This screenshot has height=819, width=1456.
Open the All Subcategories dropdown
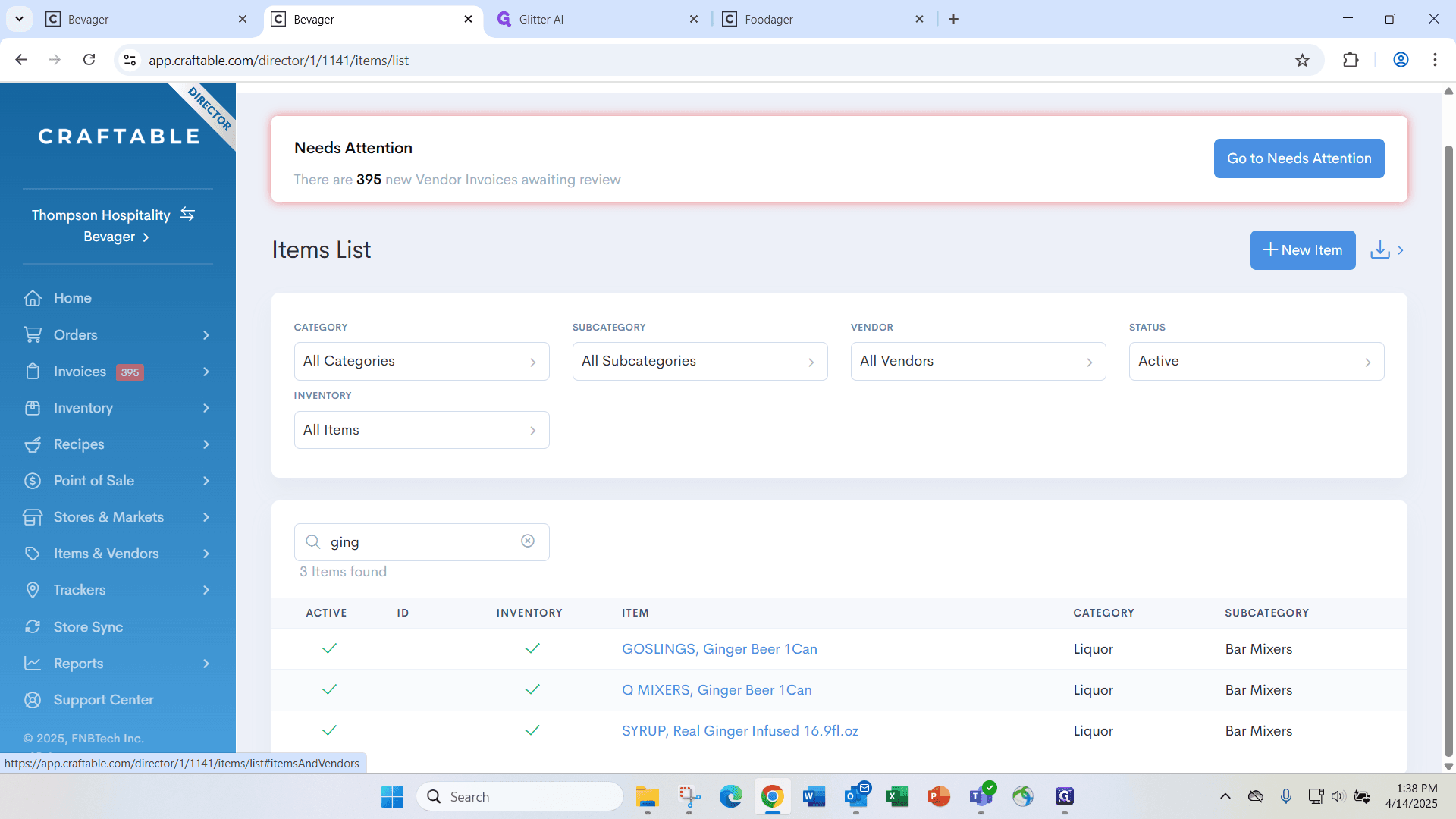pyautogui.click(x=700, y=361)
